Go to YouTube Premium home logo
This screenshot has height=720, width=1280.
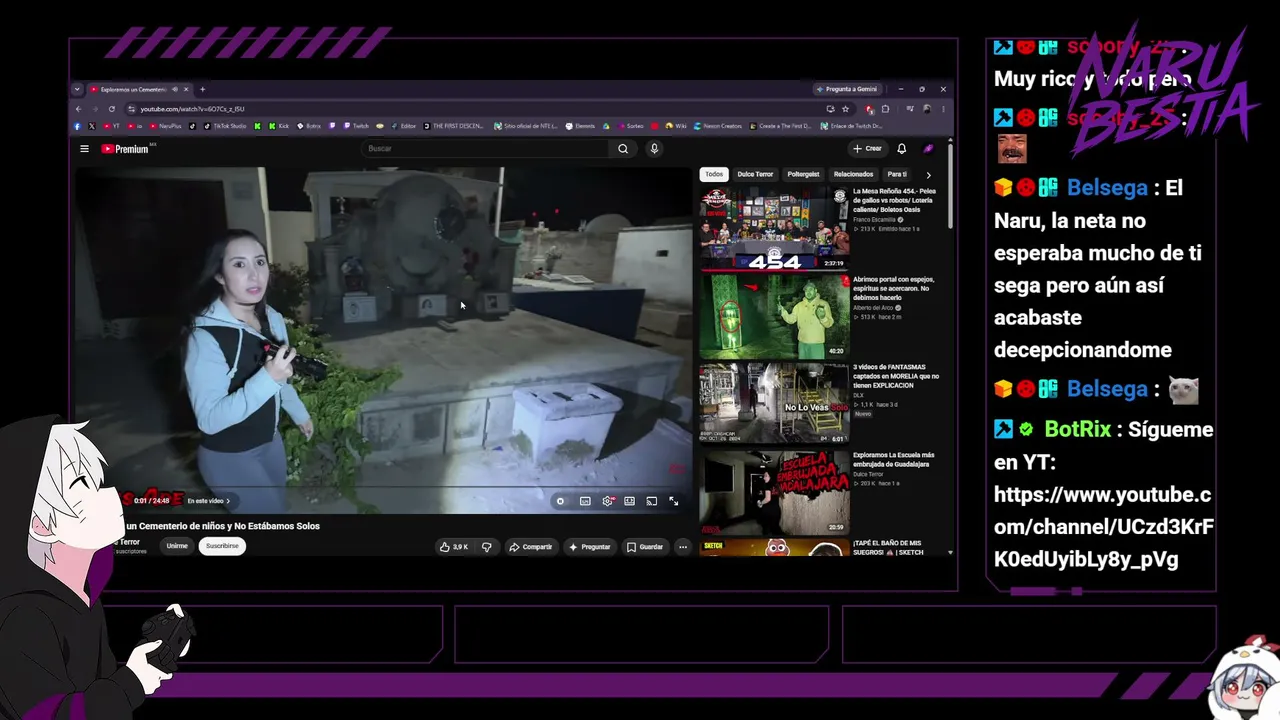125,149
